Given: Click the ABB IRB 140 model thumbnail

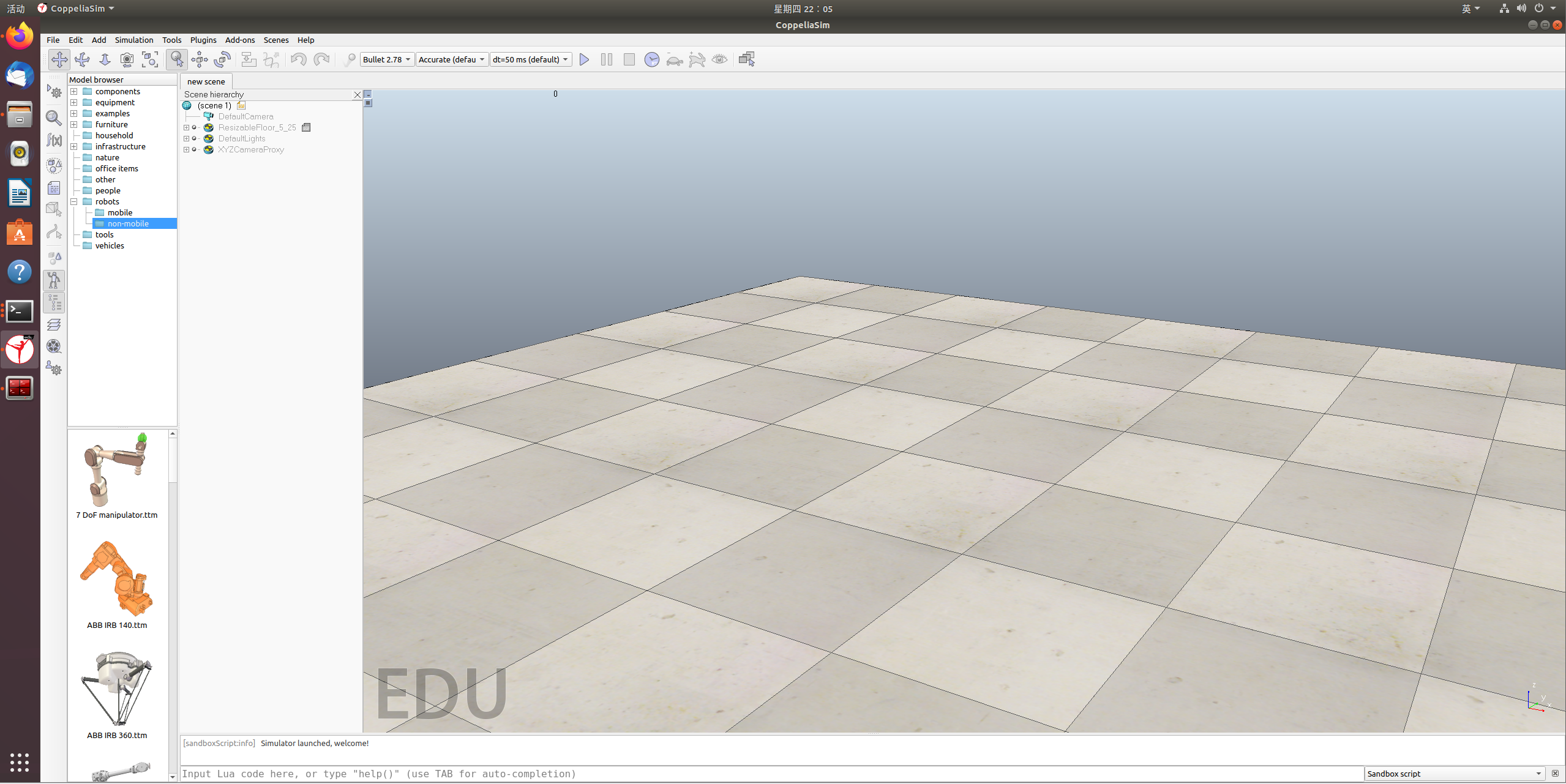Looking at the screenshot, I should coord(117,579).
